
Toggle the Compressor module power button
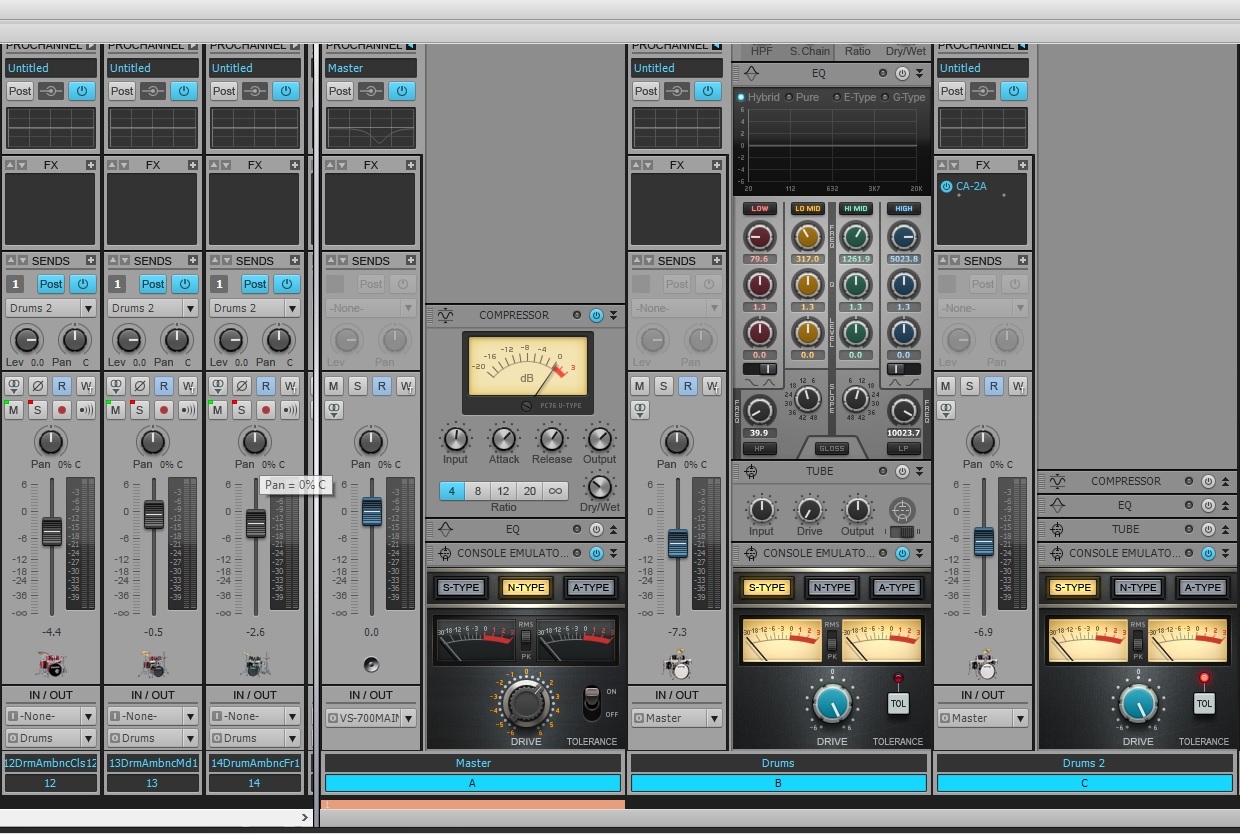click(597, 315)
